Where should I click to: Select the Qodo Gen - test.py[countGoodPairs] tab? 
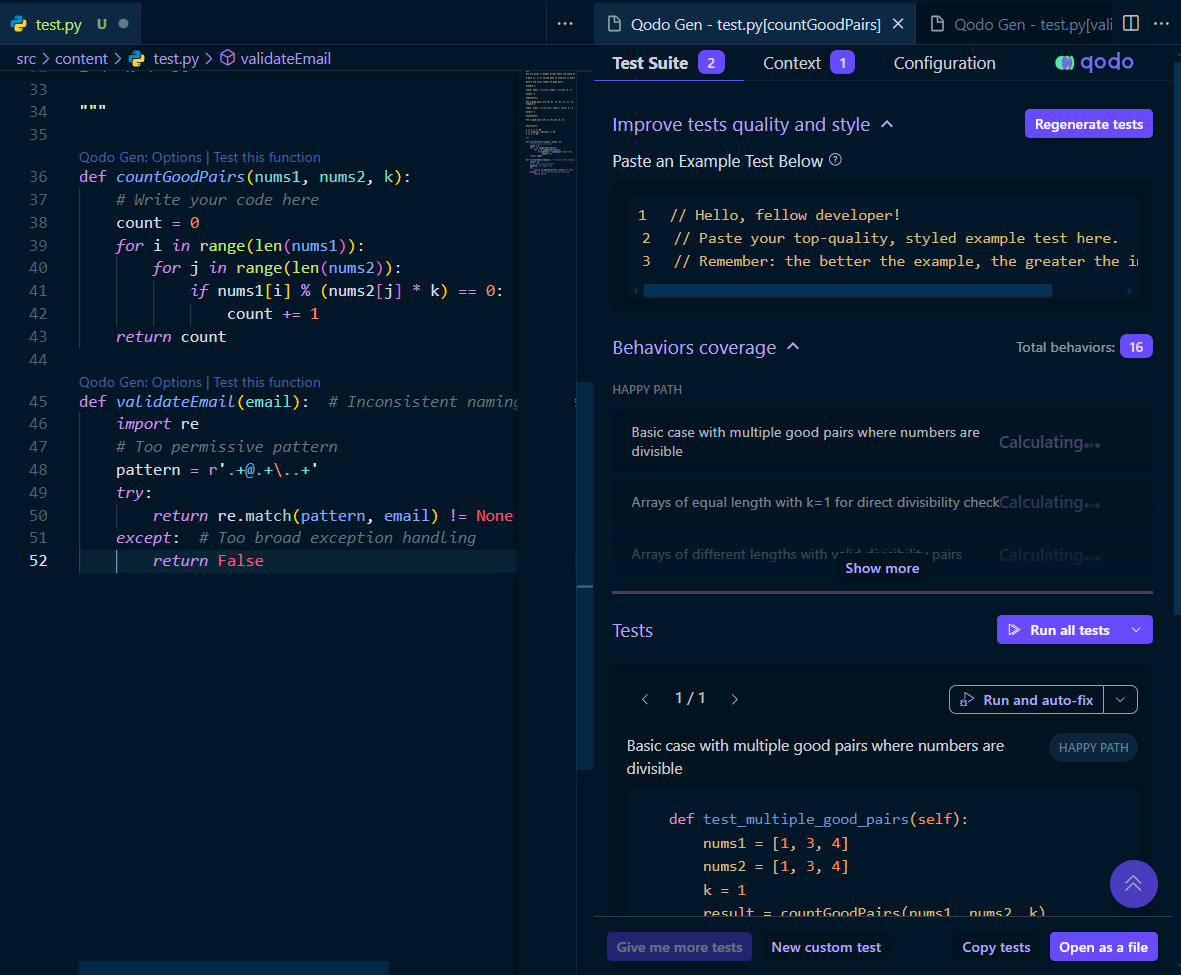point(755,24)
